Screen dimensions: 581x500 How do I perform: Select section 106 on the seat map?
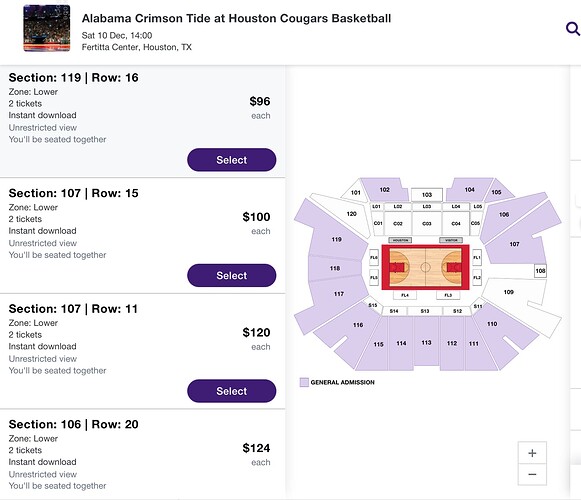504,215
